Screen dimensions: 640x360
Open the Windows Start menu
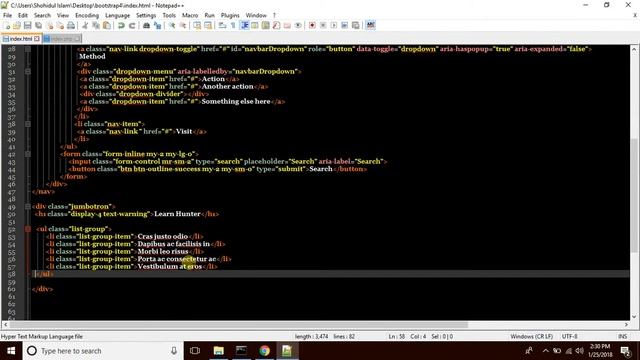coord(11,351)
